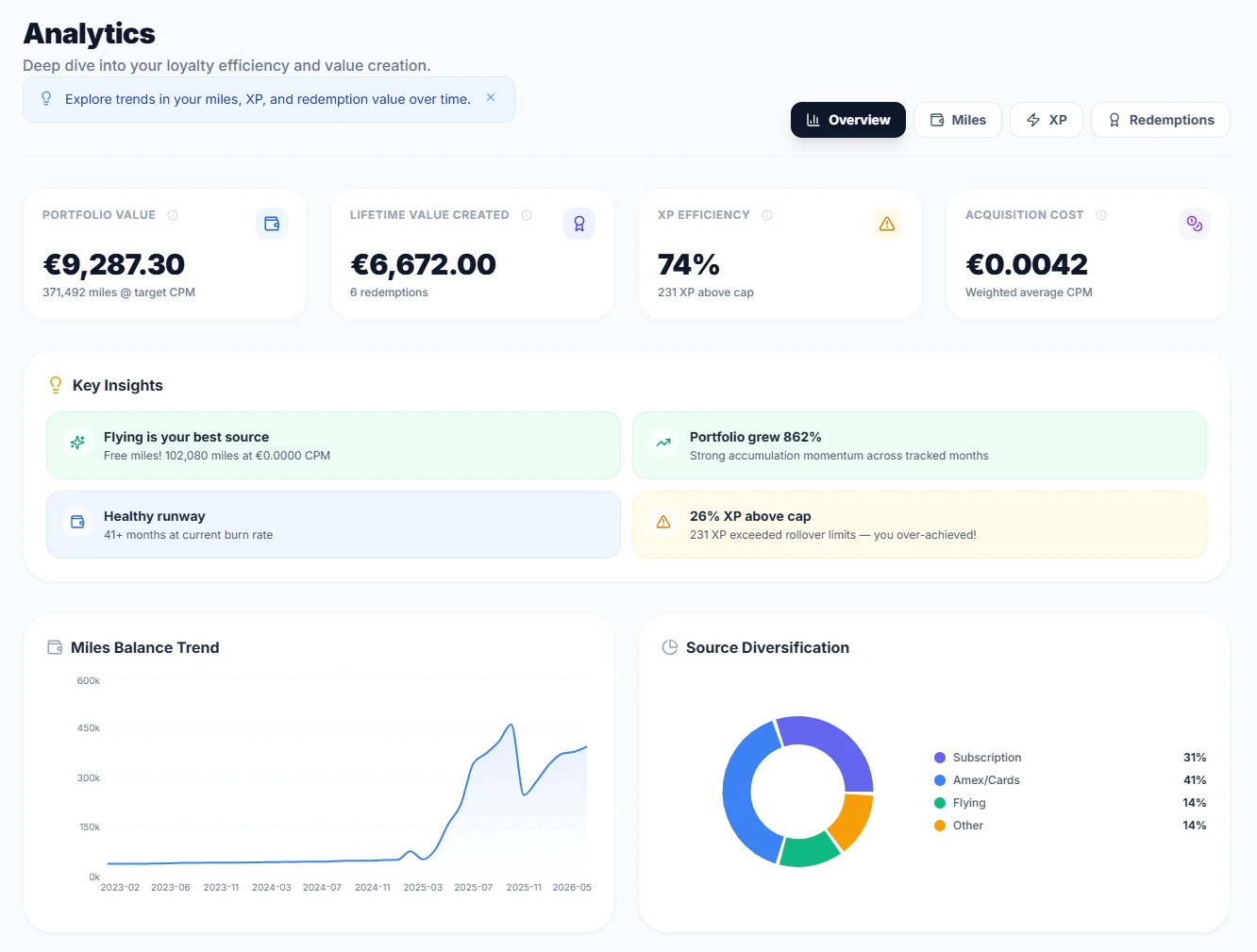
Task: Toggle the Flying legend item off
Action: 969,802
